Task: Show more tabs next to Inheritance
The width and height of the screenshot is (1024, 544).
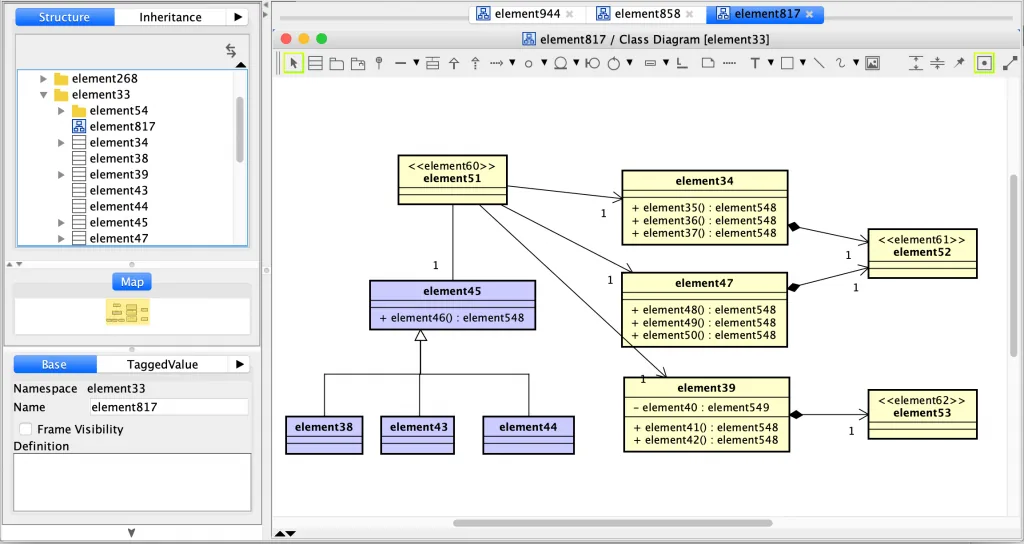Action: [238, 17]
